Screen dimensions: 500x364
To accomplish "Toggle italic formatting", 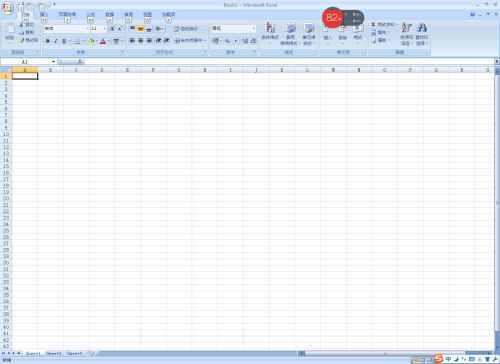I will [56, 41].
